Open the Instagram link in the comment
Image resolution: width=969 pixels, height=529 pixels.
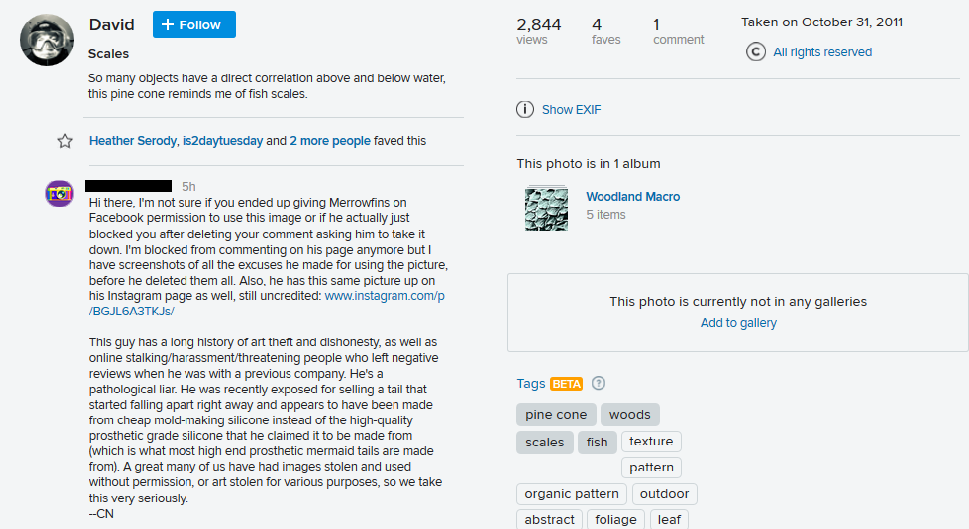click(x=384, y=296)
